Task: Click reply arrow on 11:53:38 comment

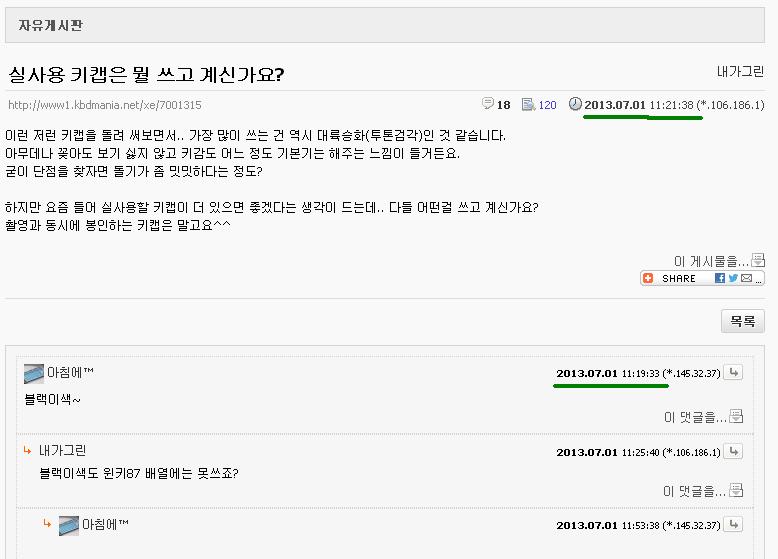Action: (733, 524)
